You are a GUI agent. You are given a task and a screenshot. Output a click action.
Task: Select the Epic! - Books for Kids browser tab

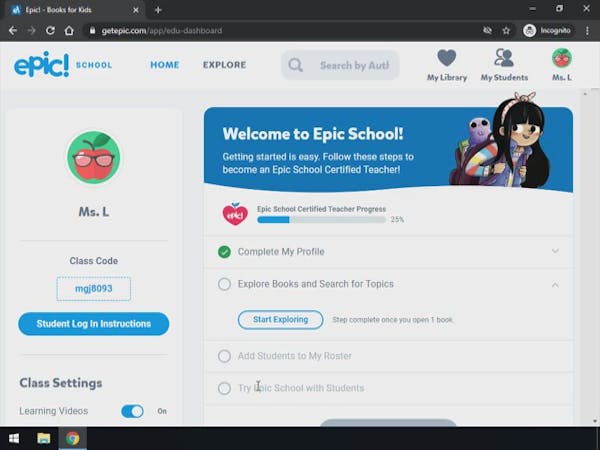pyautogui.click(x=75, y=10)
